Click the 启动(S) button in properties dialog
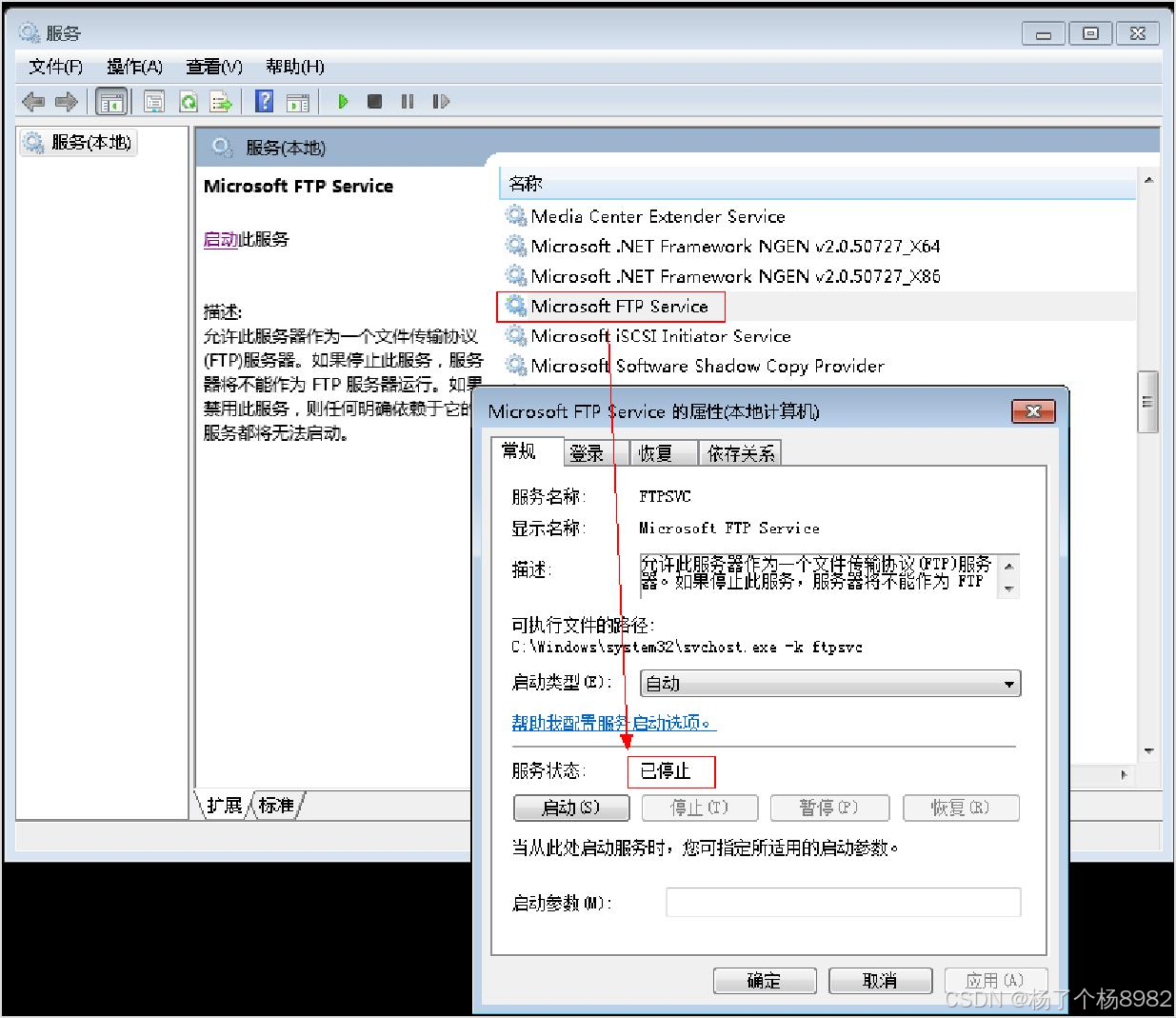1176x1018 pixels. [x=571, y=808]
